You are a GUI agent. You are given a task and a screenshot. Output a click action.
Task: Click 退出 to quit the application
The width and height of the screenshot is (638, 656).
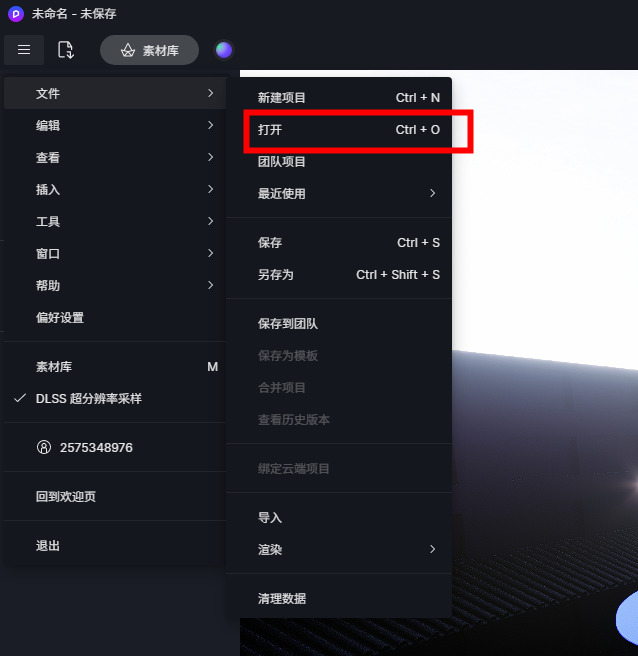115,546
